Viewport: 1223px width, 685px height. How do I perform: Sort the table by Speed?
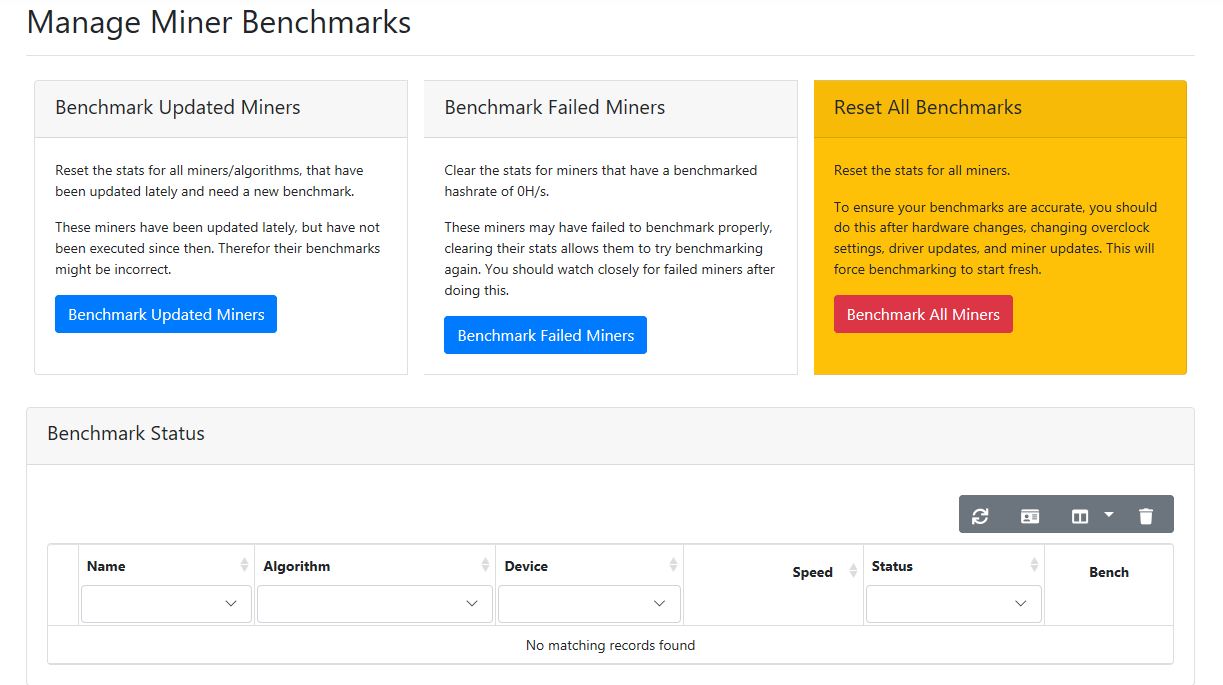coord(814,572)
